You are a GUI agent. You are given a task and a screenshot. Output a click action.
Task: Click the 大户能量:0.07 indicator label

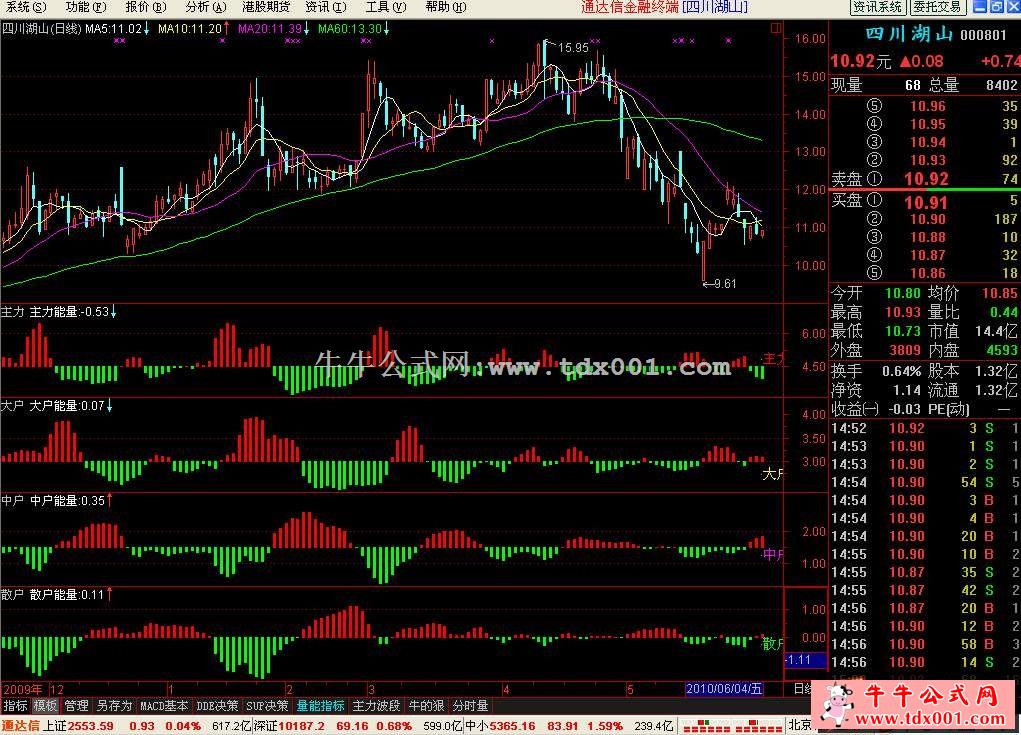point(67,406)
